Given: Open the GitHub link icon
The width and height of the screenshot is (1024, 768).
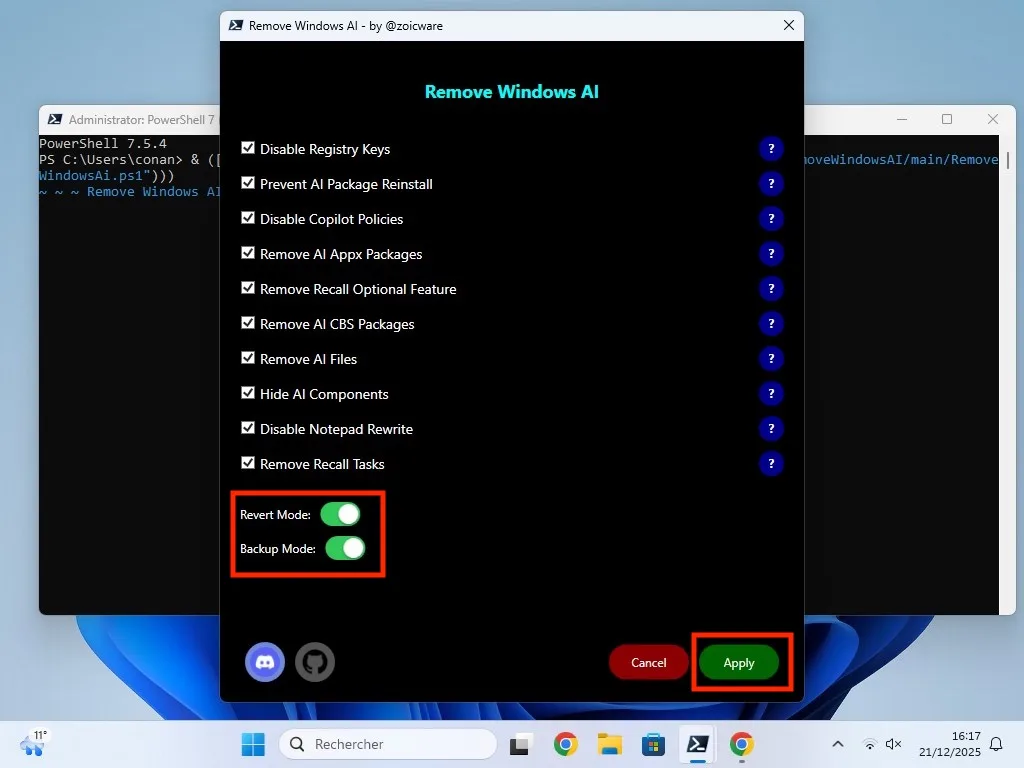Looking at the screenshot, I should click(315, 662).
